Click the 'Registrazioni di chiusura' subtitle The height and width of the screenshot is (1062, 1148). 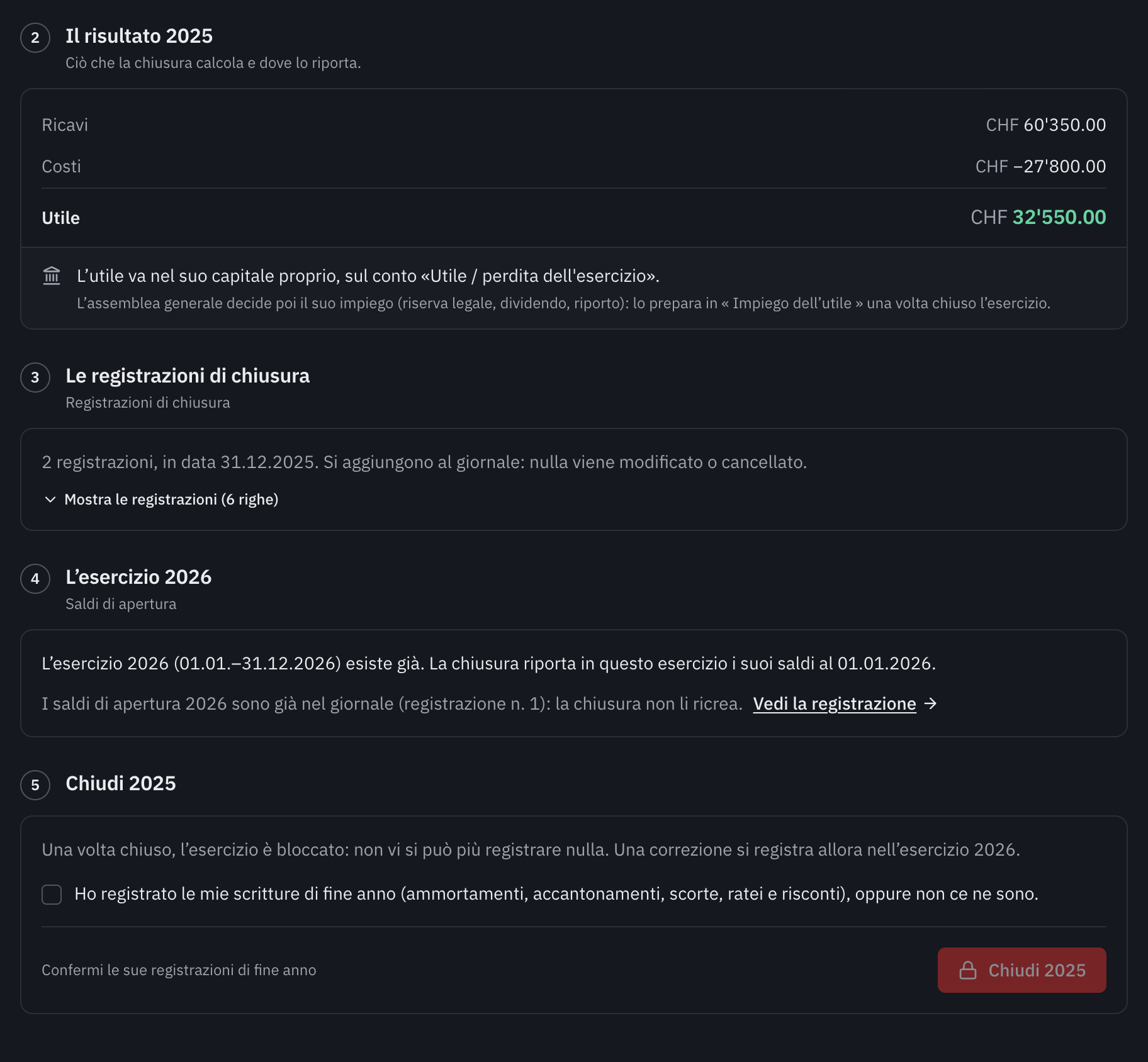point(148,403)
